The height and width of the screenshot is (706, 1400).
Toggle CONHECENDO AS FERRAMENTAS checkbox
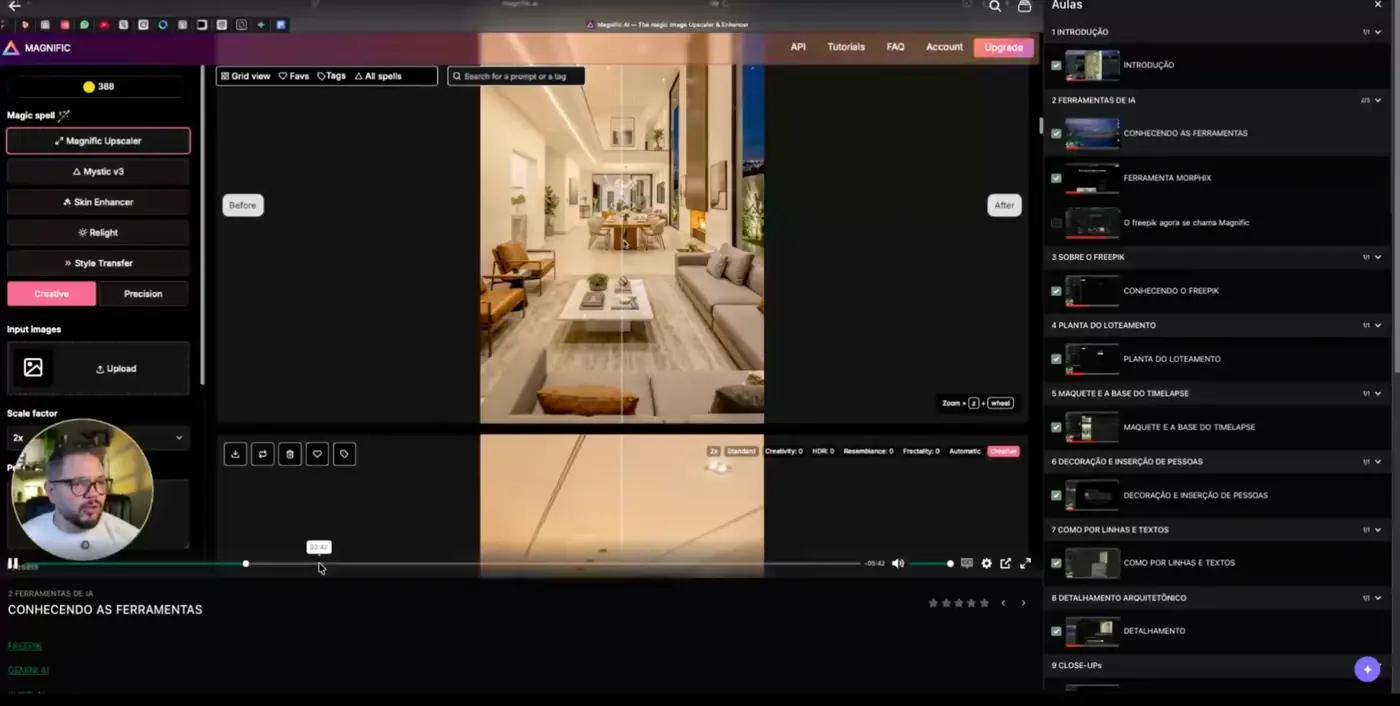click(x=1056, y=133)
